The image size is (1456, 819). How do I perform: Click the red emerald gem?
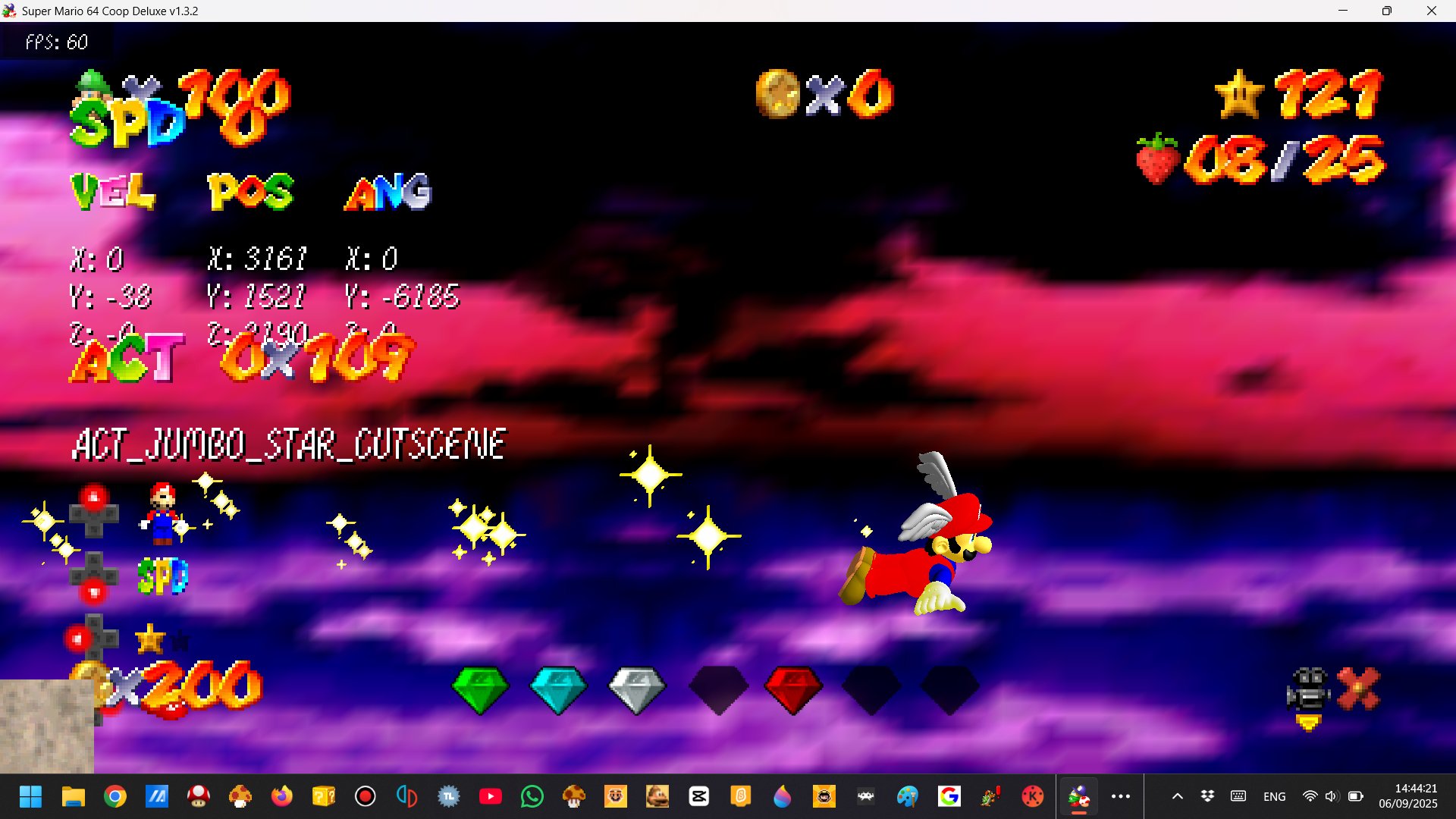click(x=793, y=689)
